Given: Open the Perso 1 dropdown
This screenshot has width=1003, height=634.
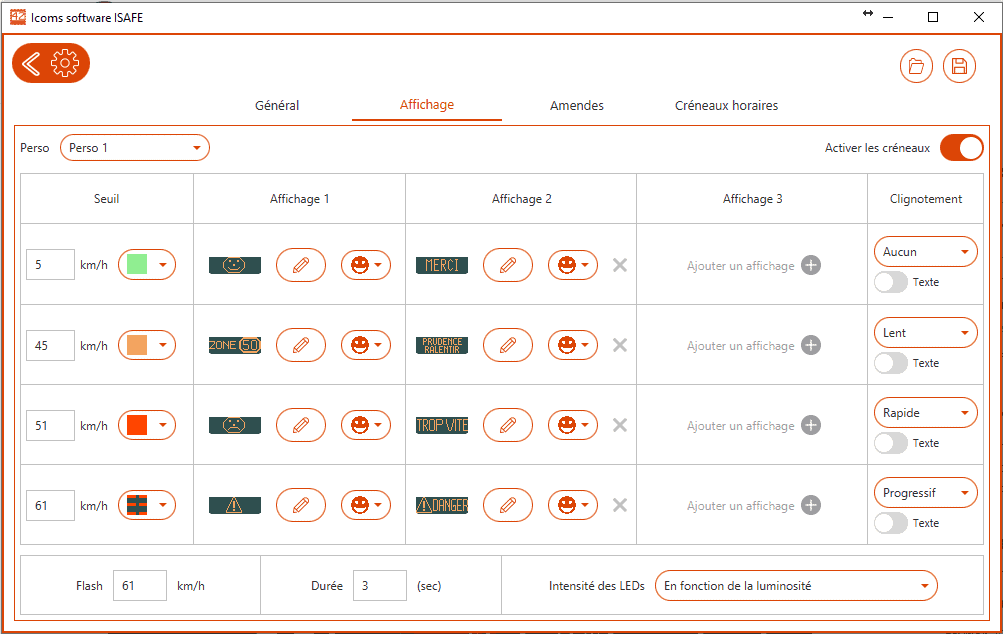Looking at the screenshot, I should click(x=135, y=148).
